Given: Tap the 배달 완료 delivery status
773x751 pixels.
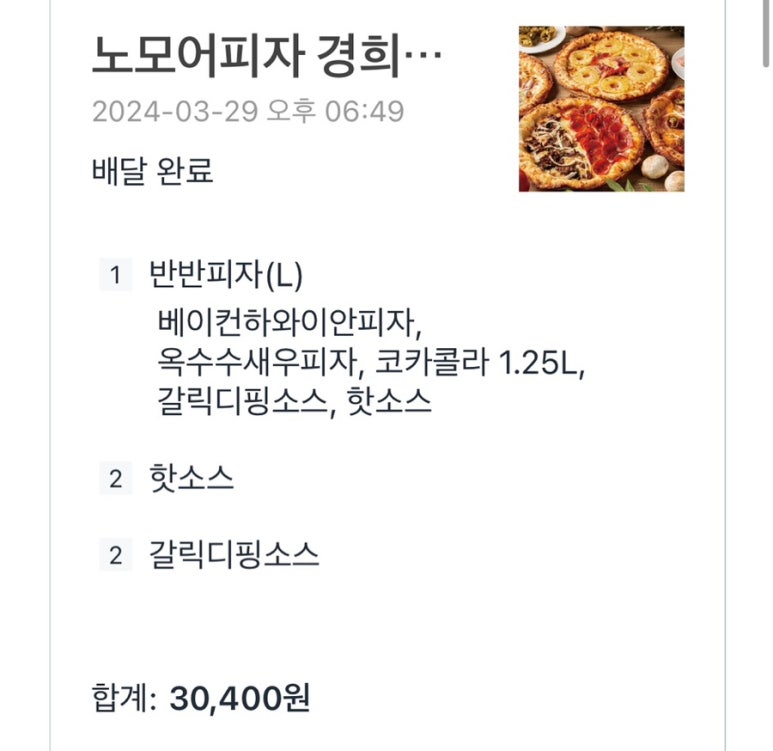Looking at the screenshot, I should coord(152,171).
